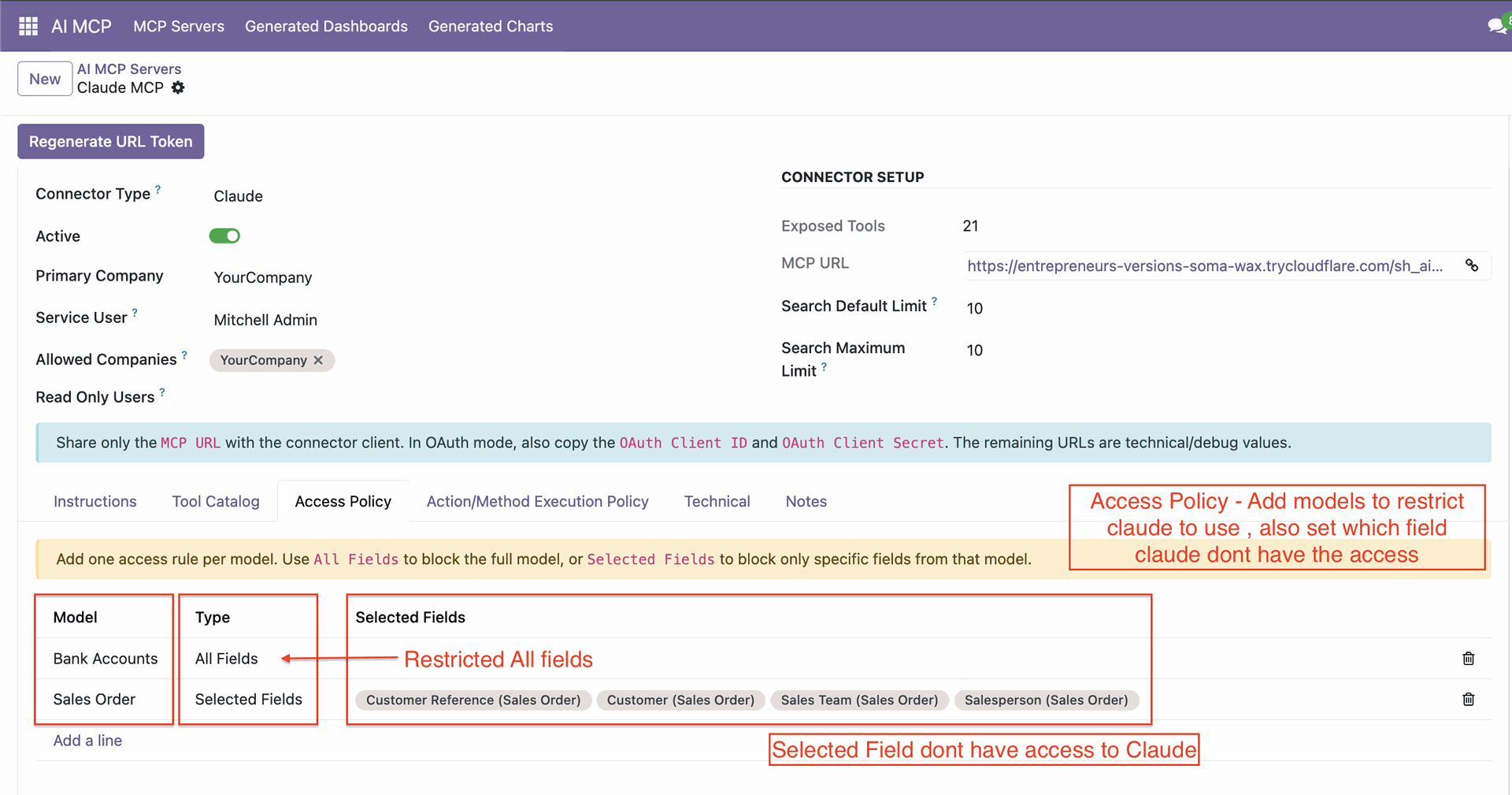Switch to the Tool Catalog tab

(216, 502)
